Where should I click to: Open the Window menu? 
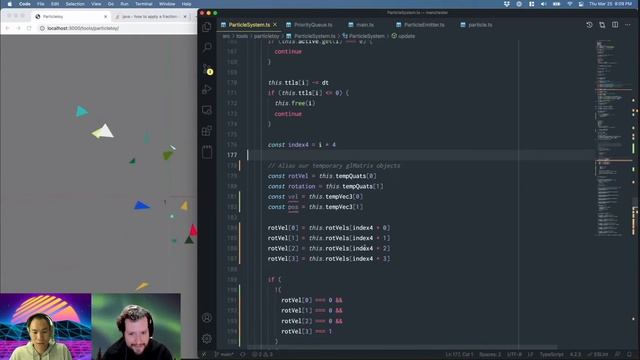[x=167, y=4]
